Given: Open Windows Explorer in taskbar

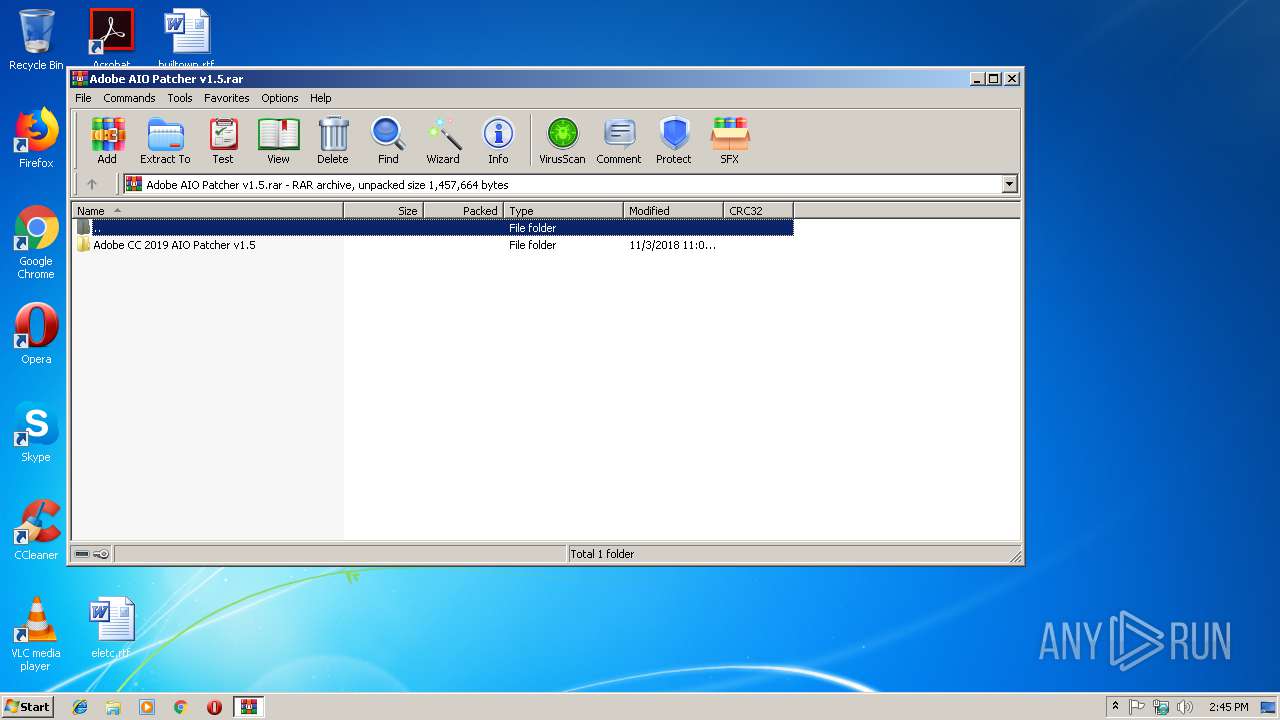Looking at the screenshot, I should [113, 707].
